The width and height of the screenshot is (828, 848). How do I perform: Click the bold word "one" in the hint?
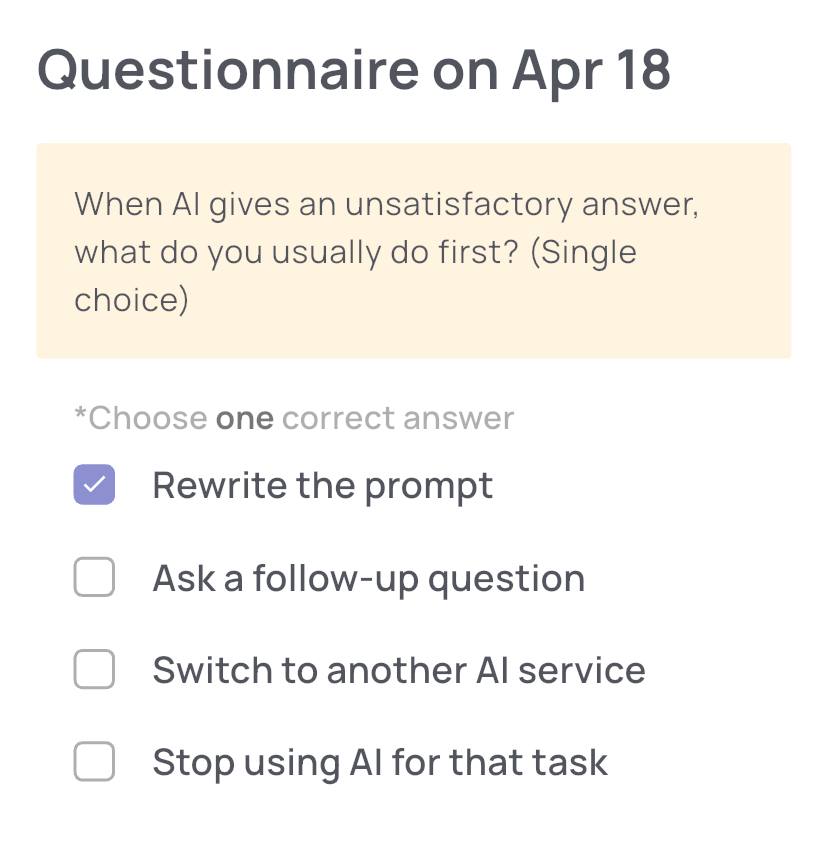(244, 418)
